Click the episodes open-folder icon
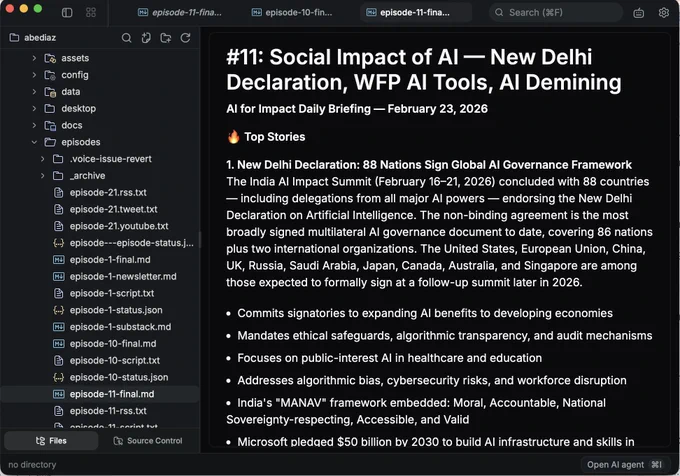The height and width of the screenshot is (476, 680). coord(50,142)
